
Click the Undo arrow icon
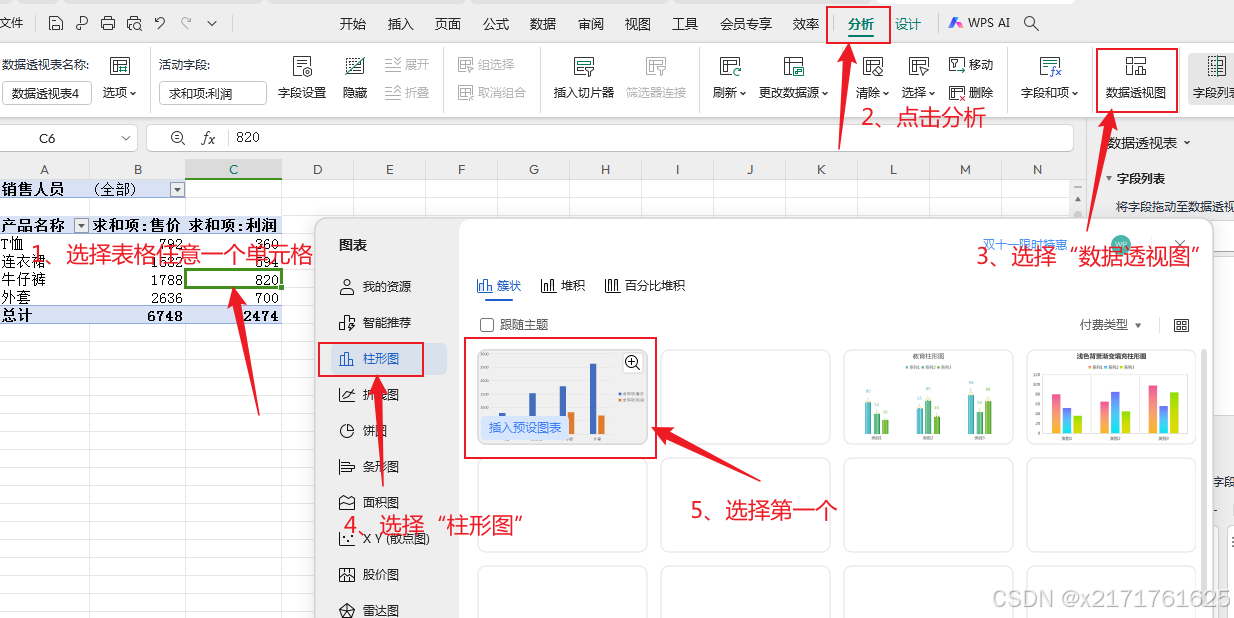[160, 23]
